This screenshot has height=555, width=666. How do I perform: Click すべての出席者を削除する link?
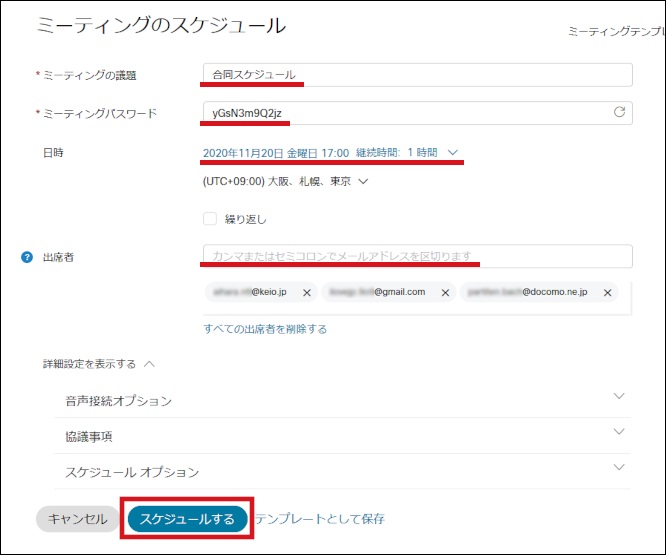pyautogui.click(x=264, y=329)
